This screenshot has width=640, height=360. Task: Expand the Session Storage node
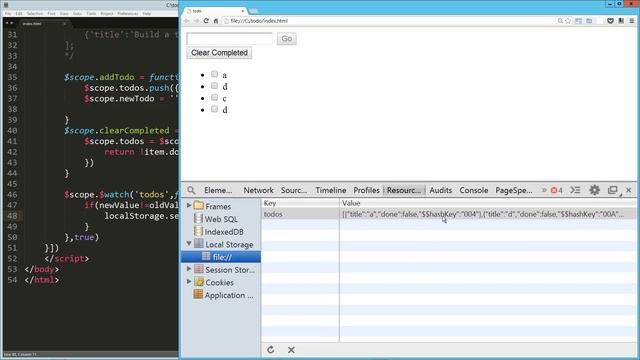189,269
